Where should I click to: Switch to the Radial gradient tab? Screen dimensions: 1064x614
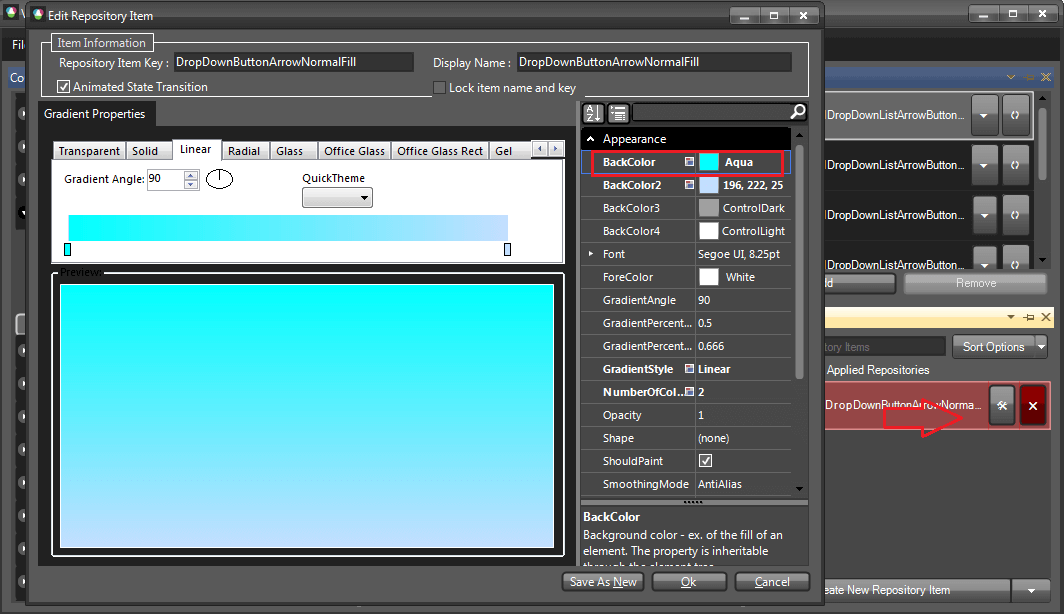(x=245, y=150)
